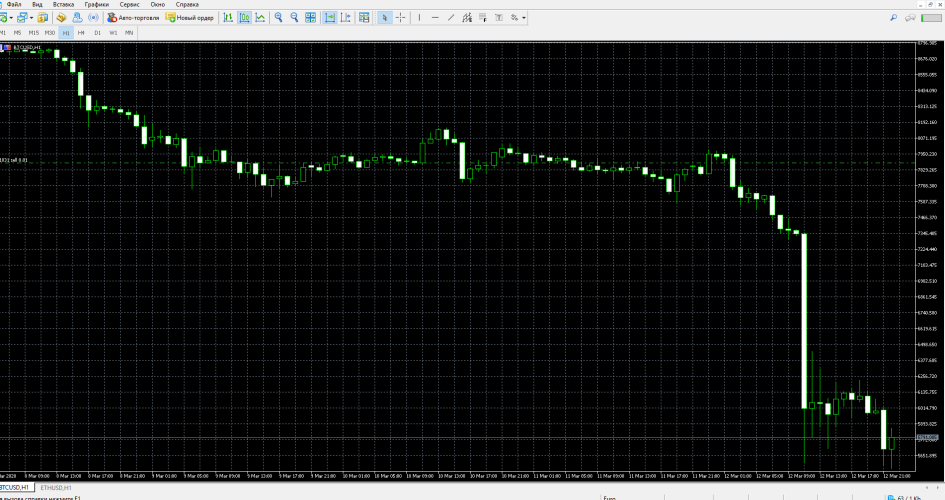Viewport: 945px width, 500px height.
Task: Toggle the candlestick chart mode
Action: click(x=244, y=17)
